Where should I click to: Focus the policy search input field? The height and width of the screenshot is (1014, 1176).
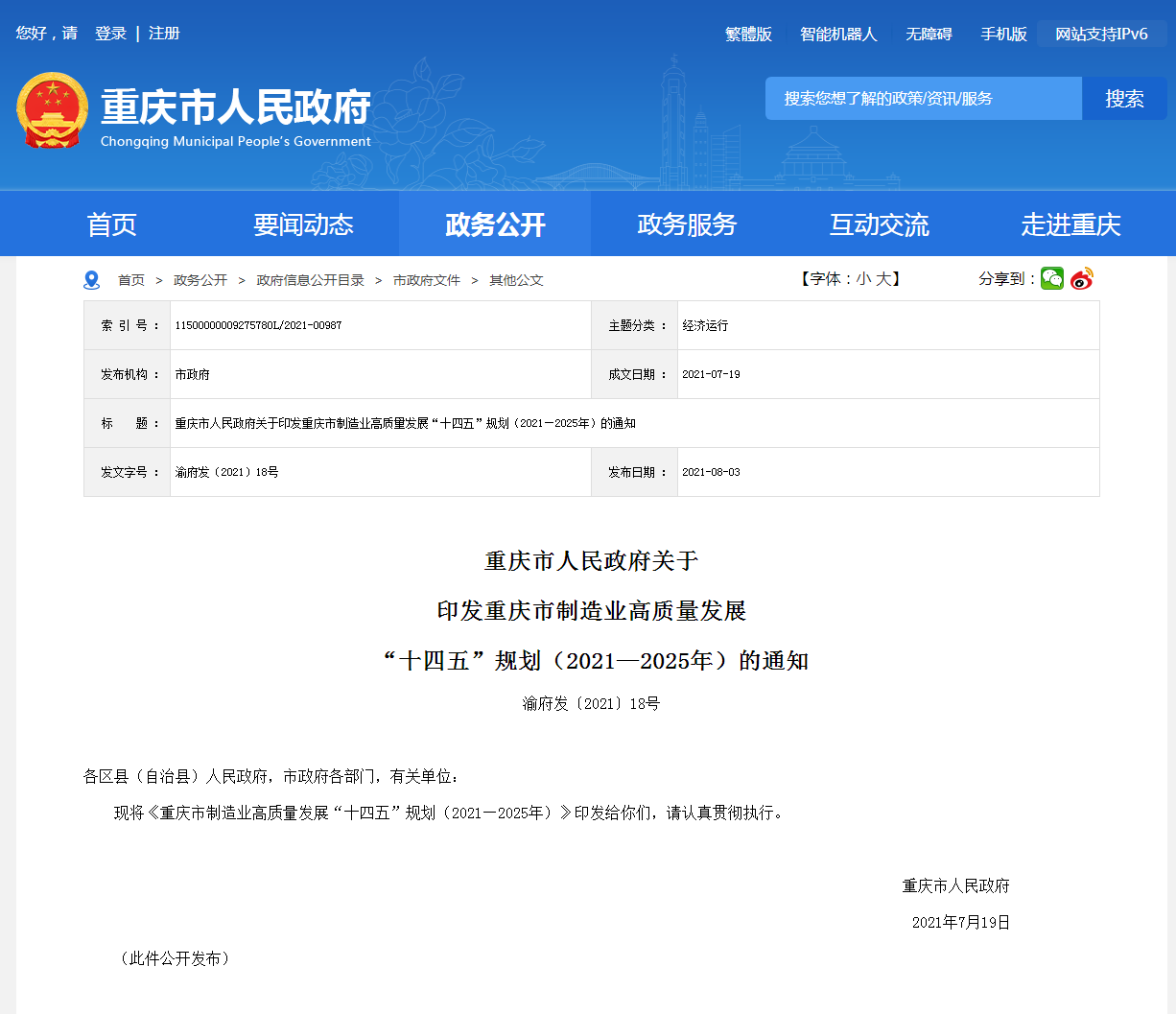click(x=923, y=99)
